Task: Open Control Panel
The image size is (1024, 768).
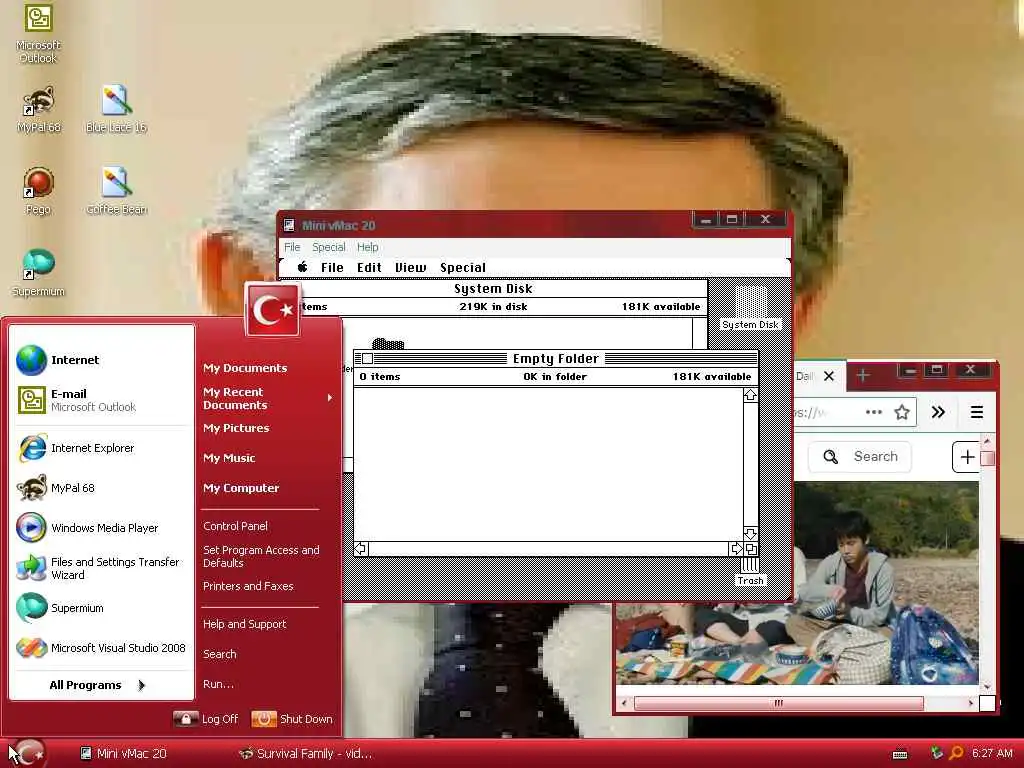Action: pyautogui.click(x=235, y=526)
